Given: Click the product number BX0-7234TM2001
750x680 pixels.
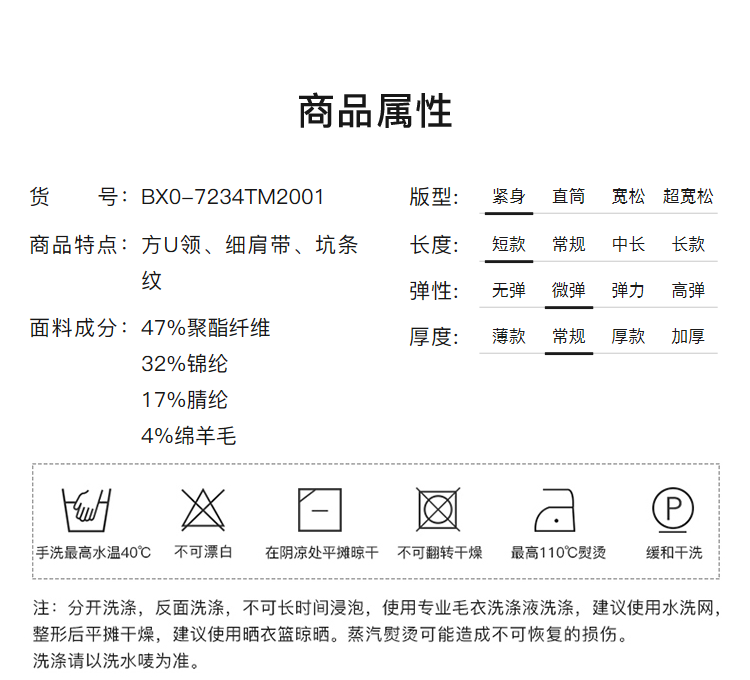Looking at the screenshot, I should tap(233, 197).
